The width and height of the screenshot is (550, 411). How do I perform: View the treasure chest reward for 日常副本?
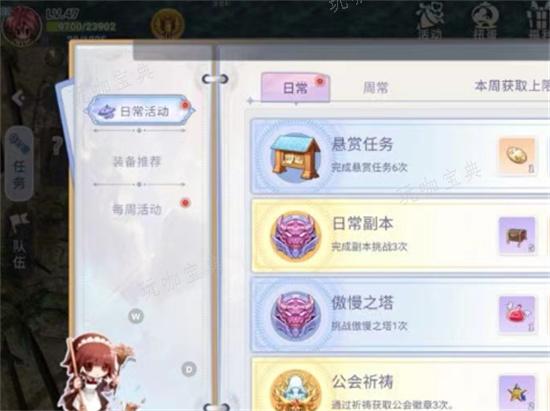(517, 235)
